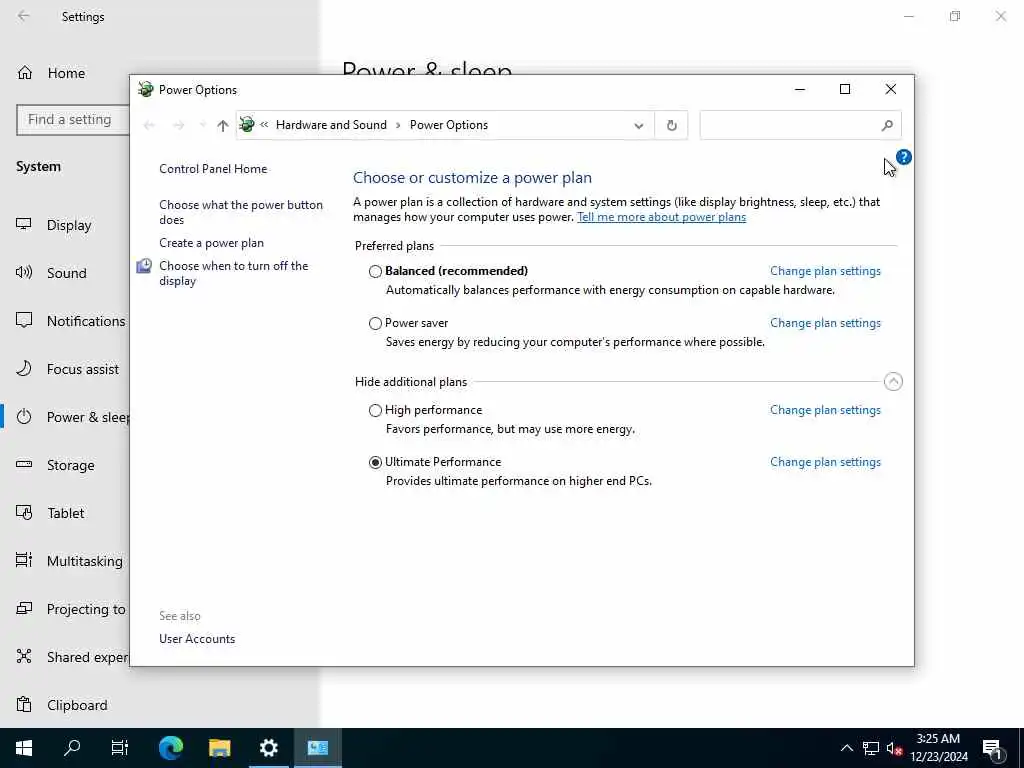
Task: Open taskbar Search magnifier
Action: (x=72, y=748)
